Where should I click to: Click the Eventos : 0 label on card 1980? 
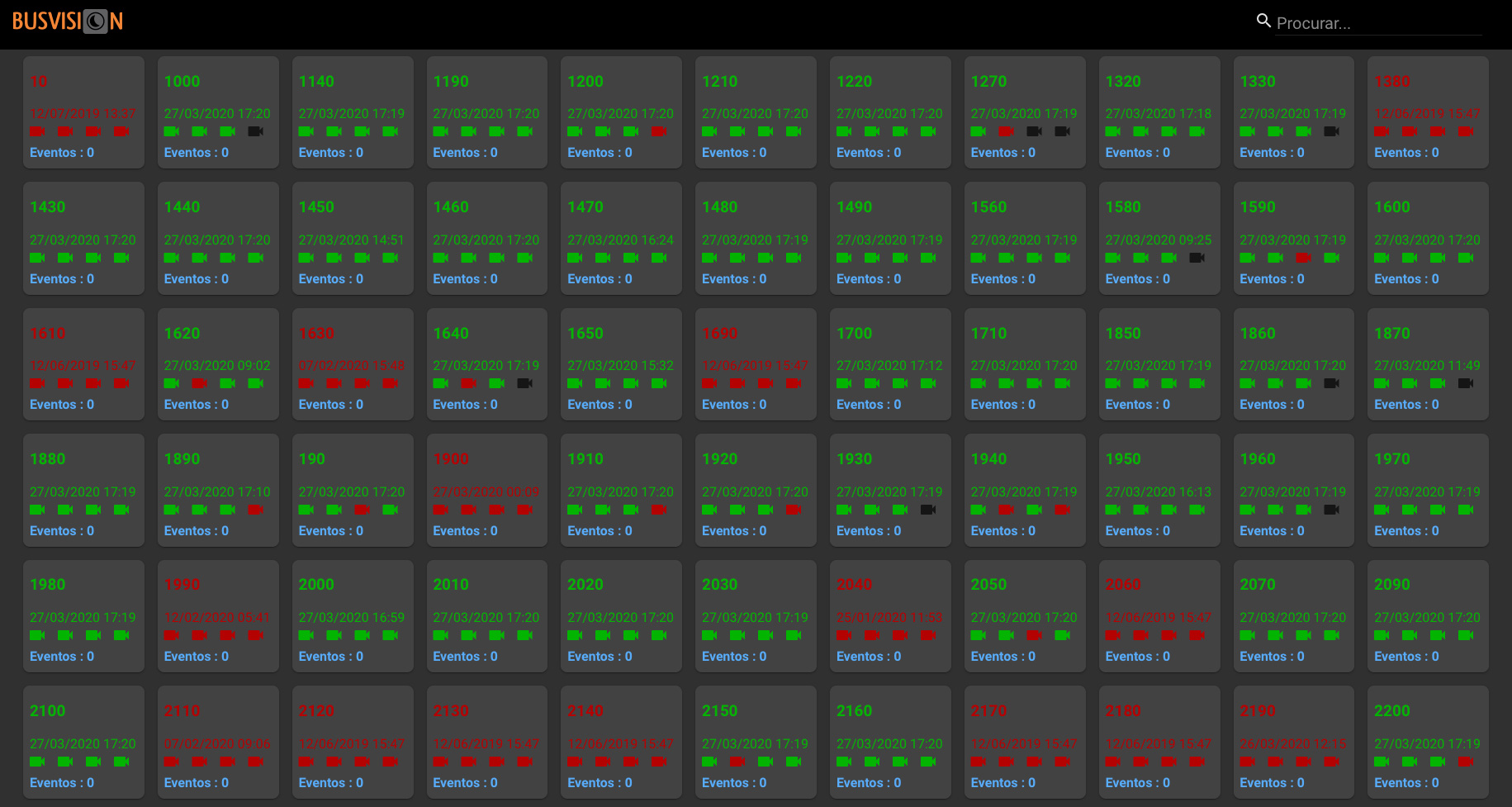point(62,657)
